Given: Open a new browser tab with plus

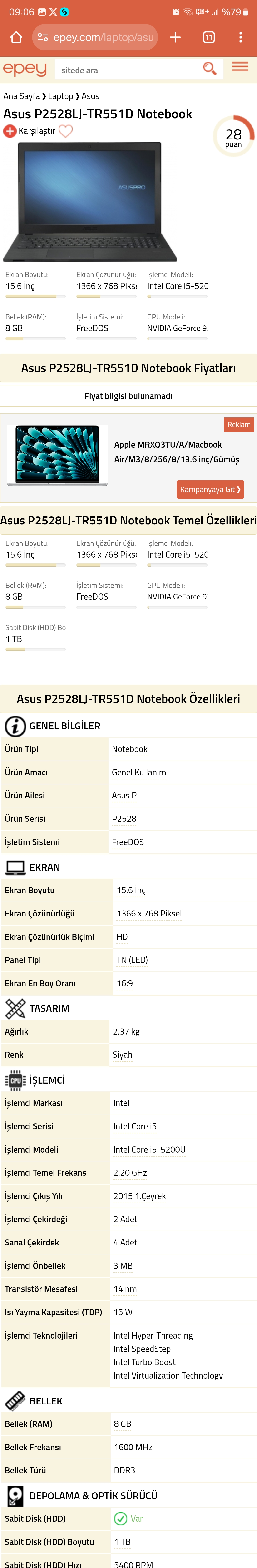Looking at the screenshot, I should point(175,37).
